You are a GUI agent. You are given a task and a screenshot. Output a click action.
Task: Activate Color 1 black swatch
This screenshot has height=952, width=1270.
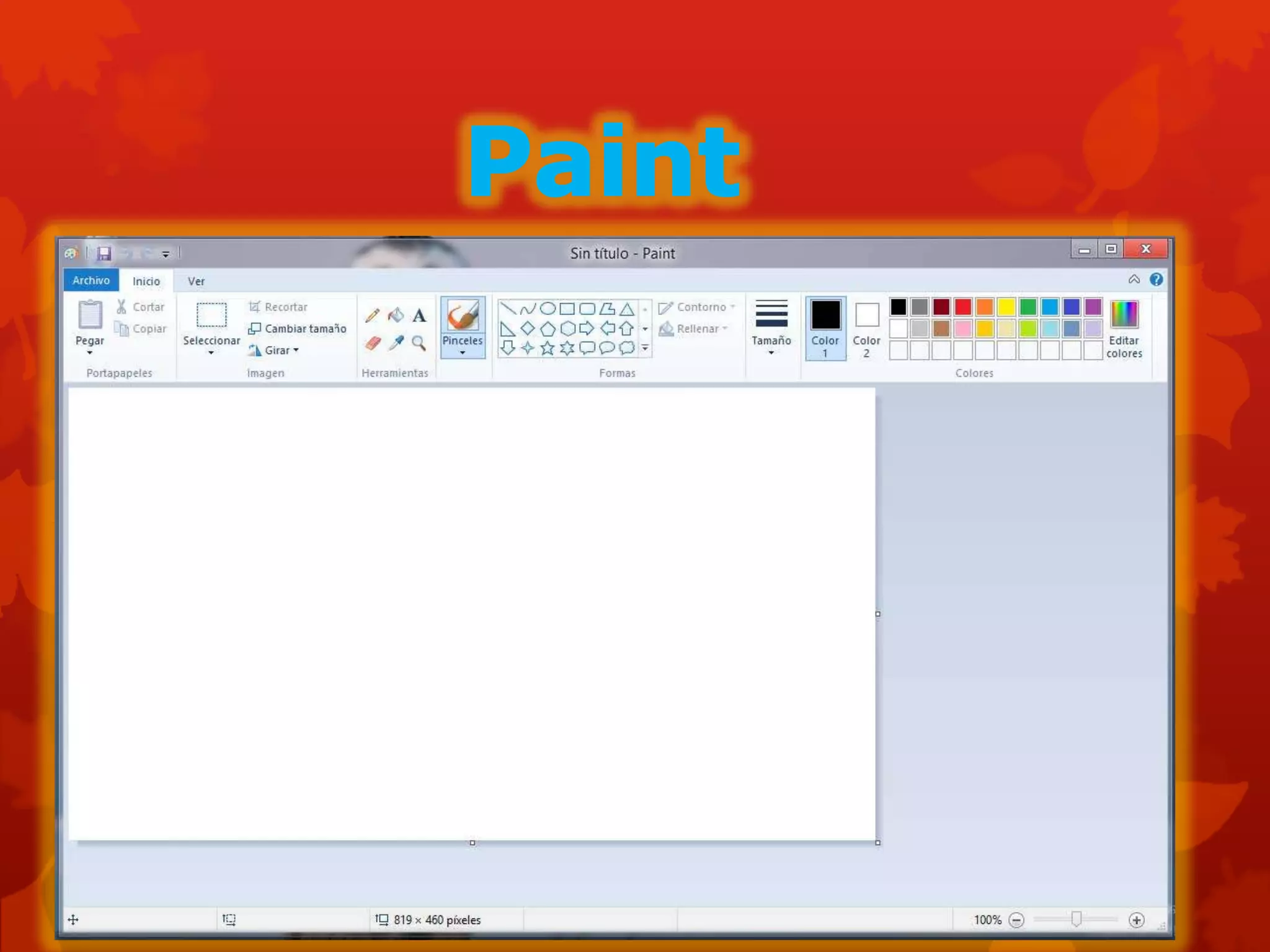[x=825, y=315]
